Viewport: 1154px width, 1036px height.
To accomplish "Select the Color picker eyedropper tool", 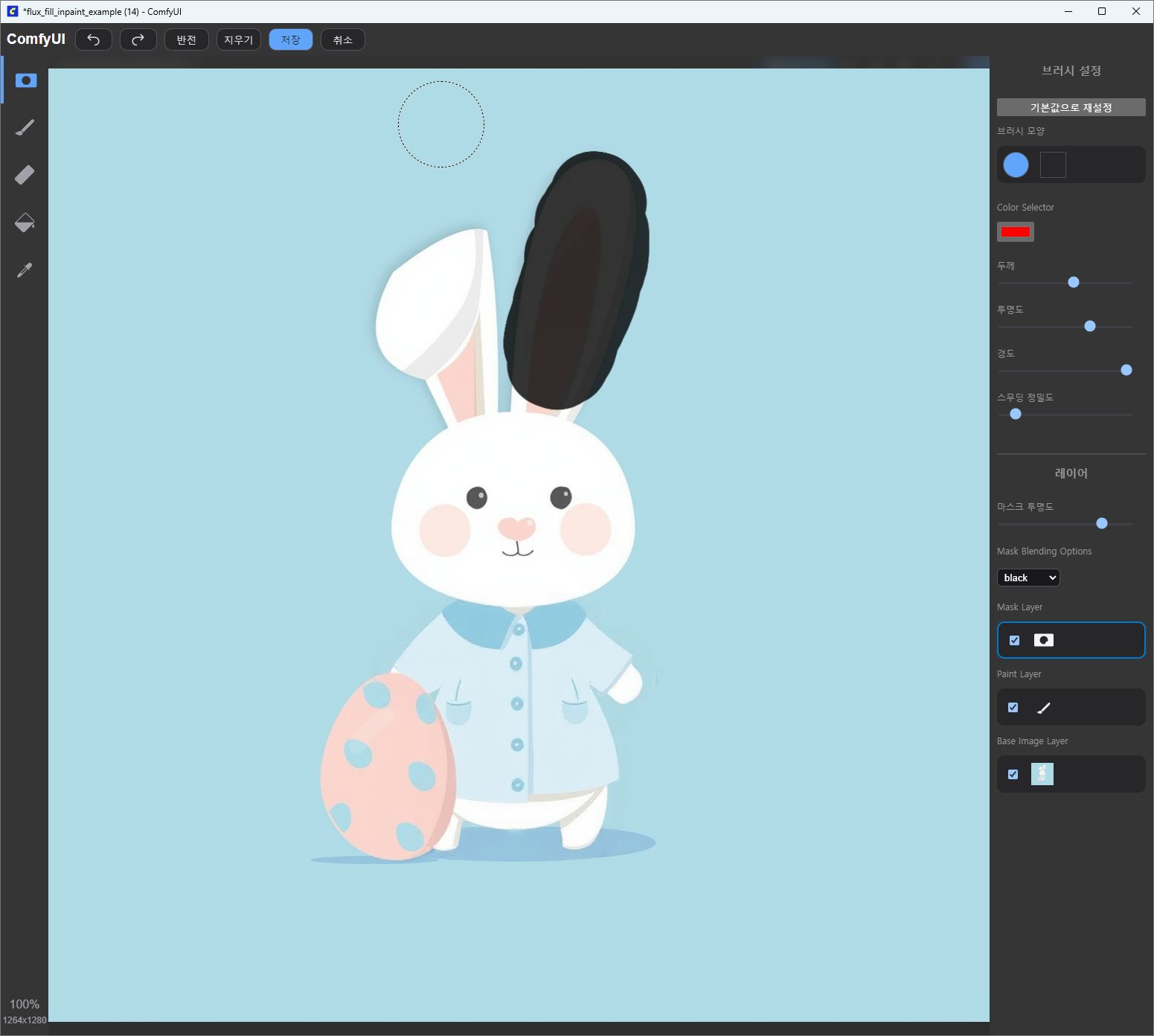I will tap(25, 270).
